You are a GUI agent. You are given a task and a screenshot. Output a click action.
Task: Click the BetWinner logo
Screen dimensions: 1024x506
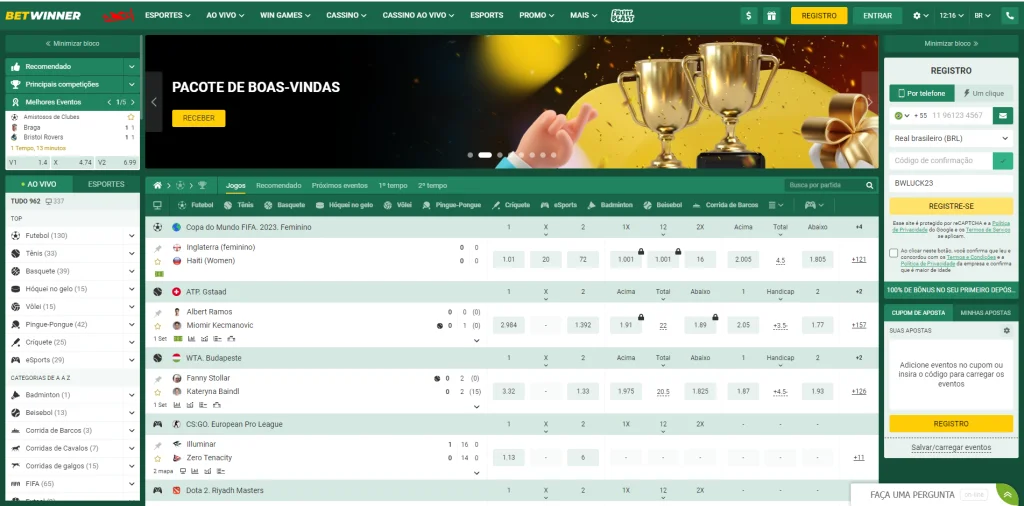(x=43, y=16)
